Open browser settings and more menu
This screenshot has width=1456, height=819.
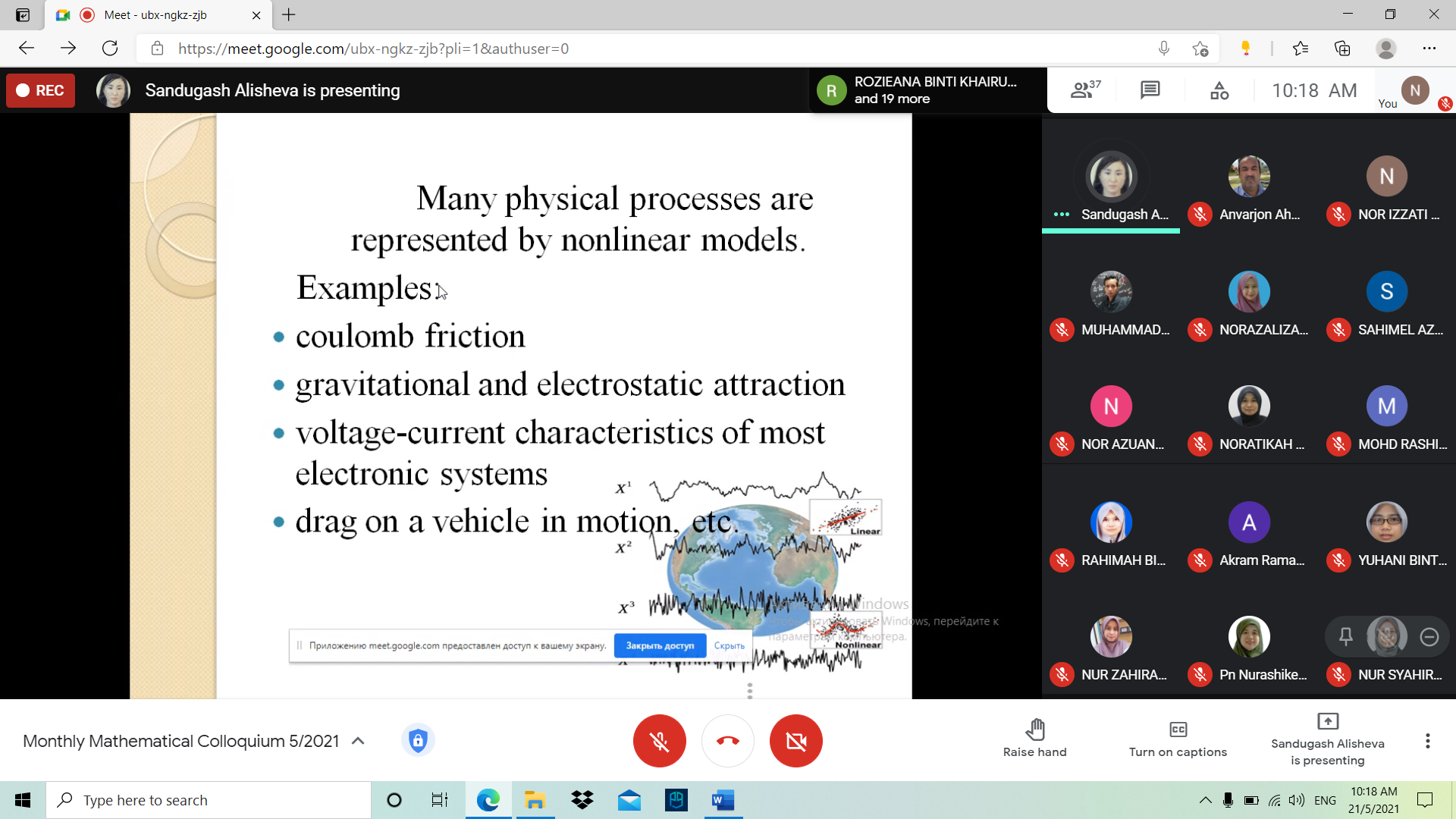click(x=1429, y=49)
